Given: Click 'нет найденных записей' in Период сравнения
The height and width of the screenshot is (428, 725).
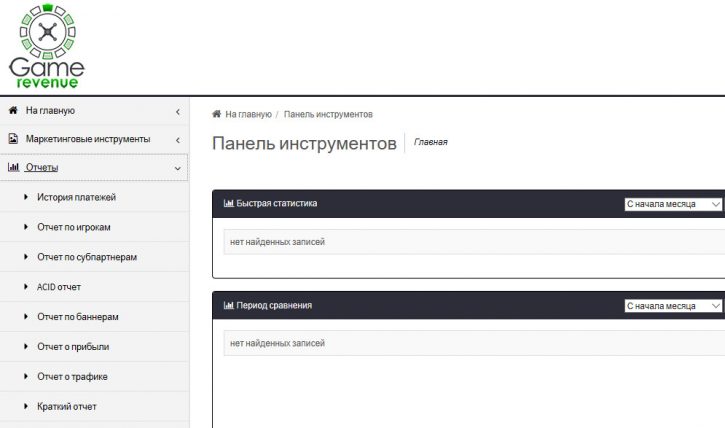Looking at the screenshot, I should 277,343.
